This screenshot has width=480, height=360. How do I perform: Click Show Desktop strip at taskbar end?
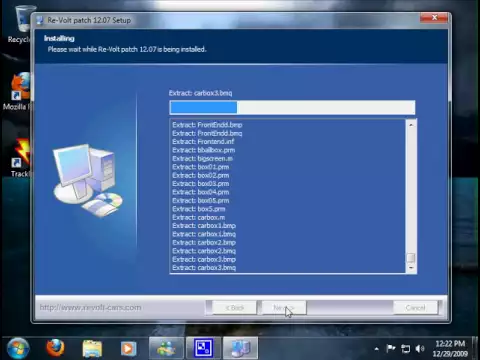click(x=476, y=348)
